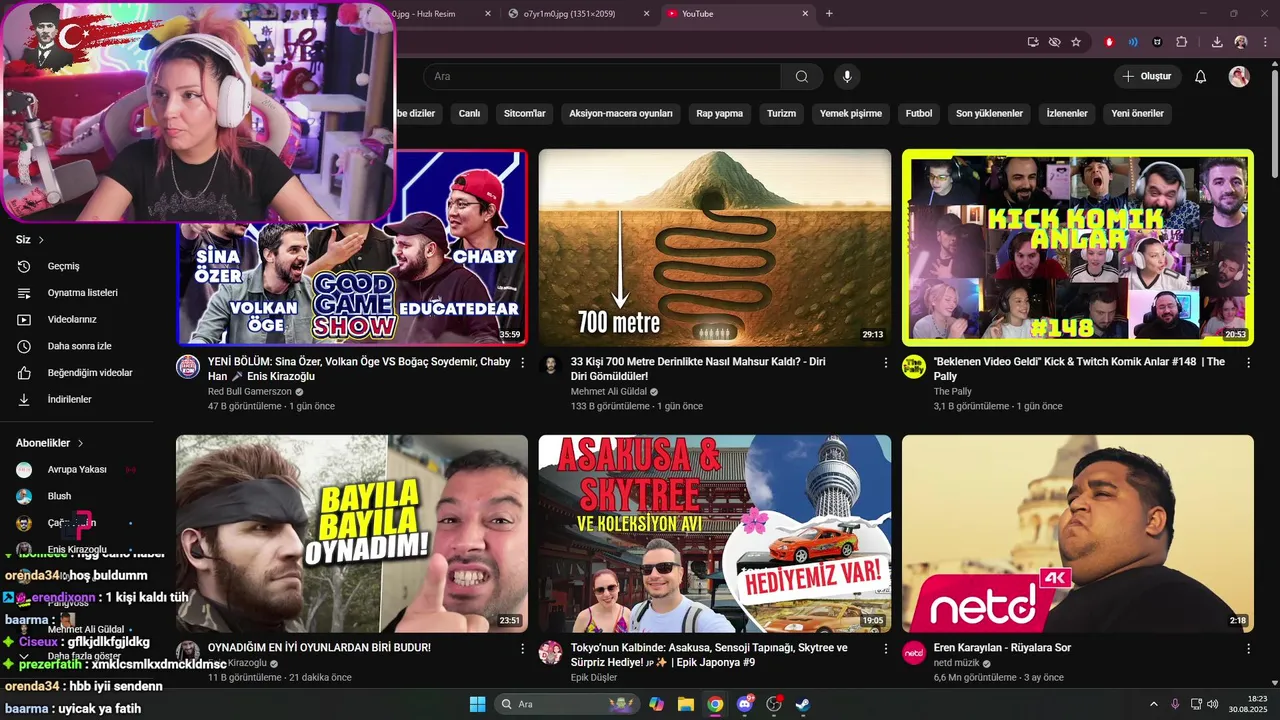The width and height of the screenshot is (1280, 720).
Task: Select the İzlenenler filter chip
Action: pyautogui.click(x=1067, y=114)
